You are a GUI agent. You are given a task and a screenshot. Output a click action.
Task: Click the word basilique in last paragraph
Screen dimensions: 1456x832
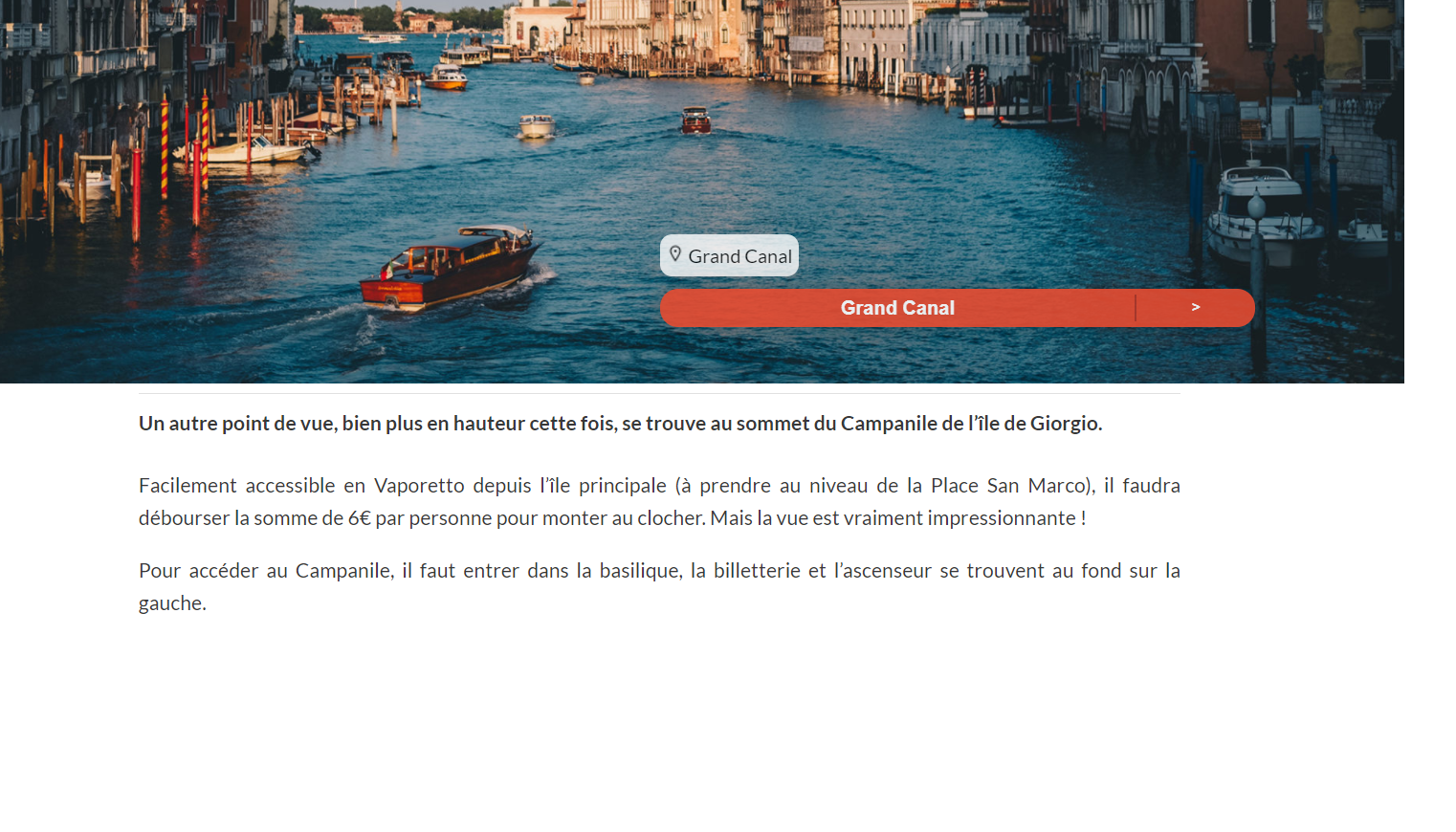[x=641, y=571]
